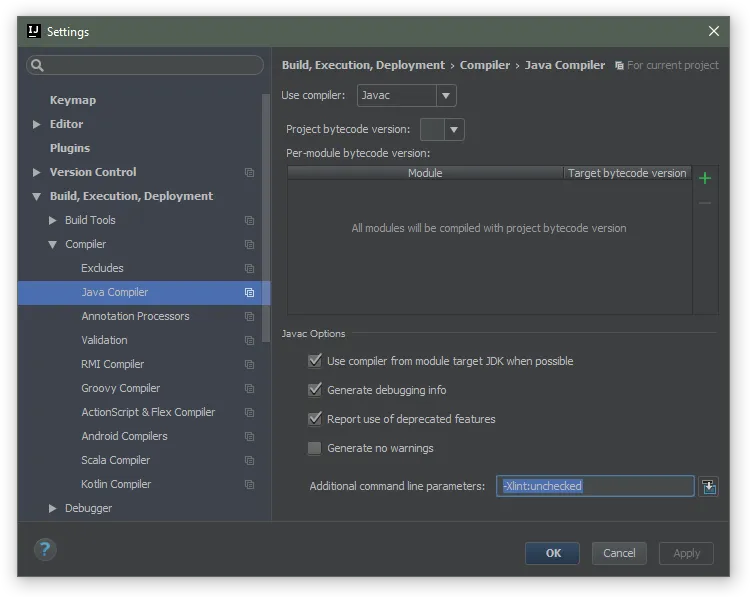The height and width of the screenshot is (597, 750).
Task: Open RMI Compiler settings page
Action: pos(112,364)
